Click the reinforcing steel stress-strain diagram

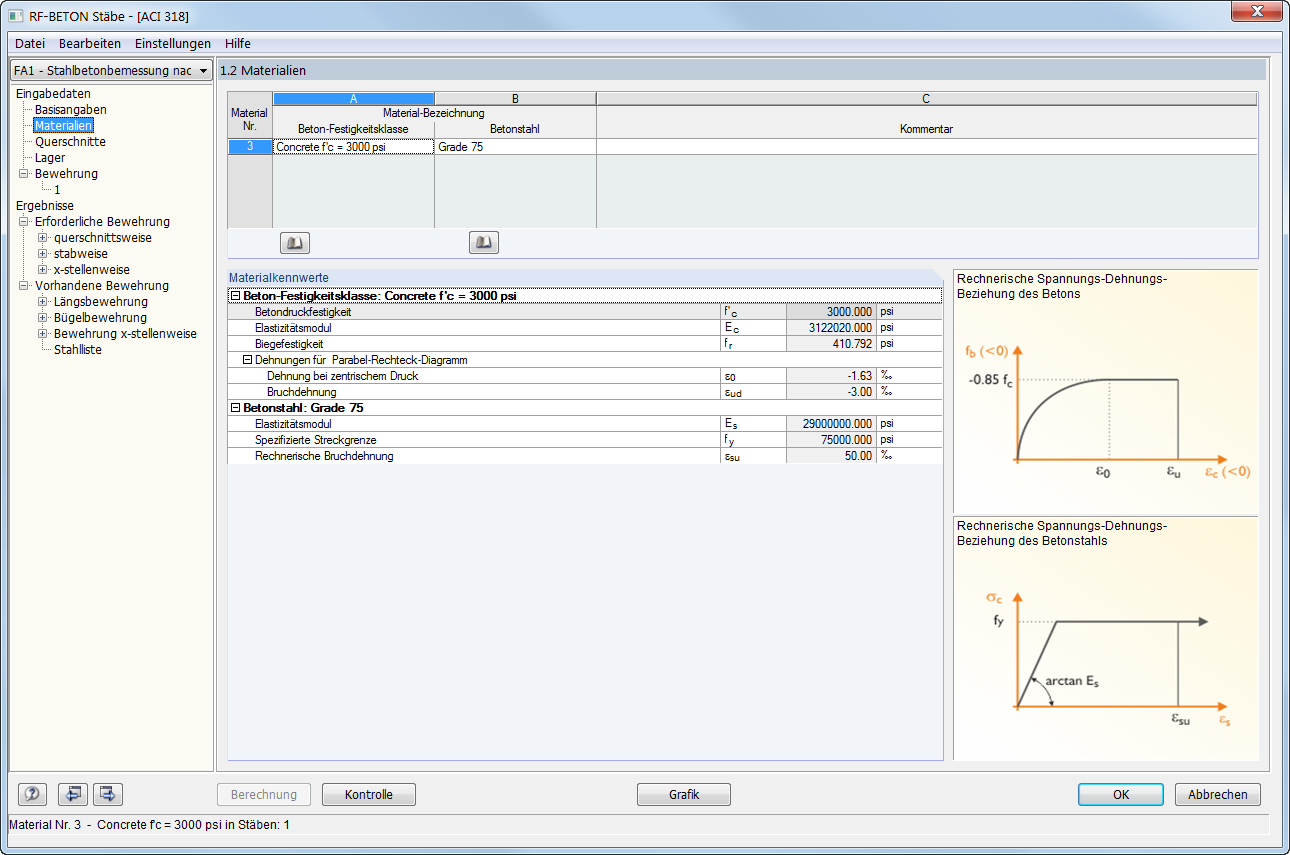click(1105, 638)
